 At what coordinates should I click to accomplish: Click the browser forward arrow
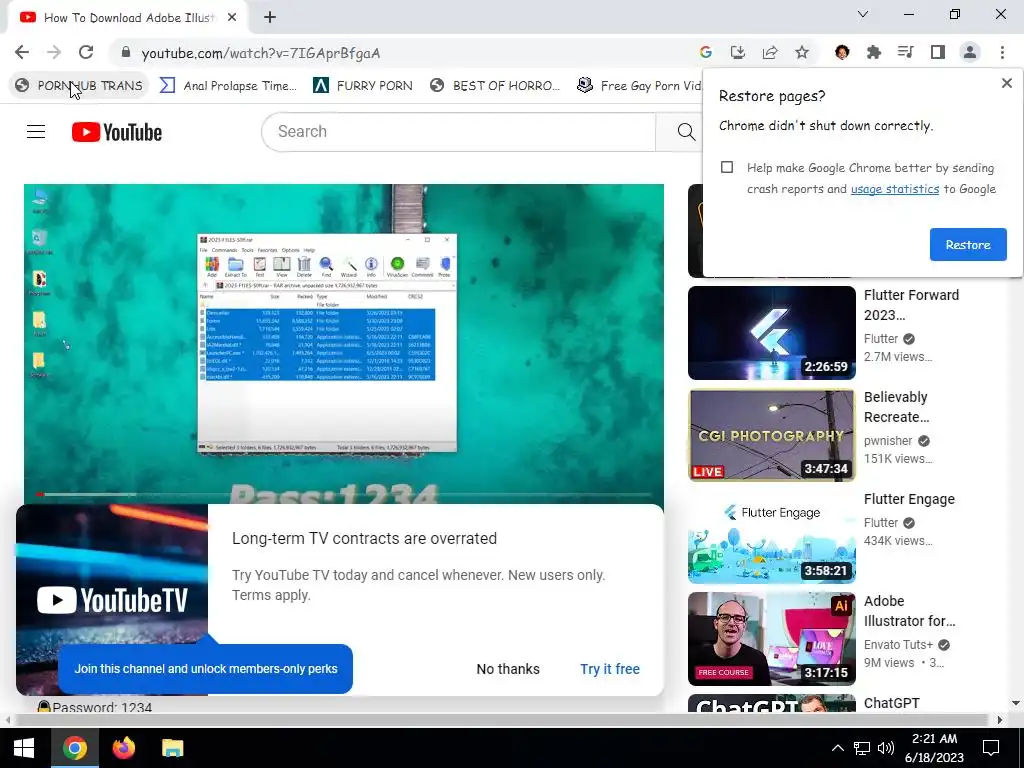(54, 52)
